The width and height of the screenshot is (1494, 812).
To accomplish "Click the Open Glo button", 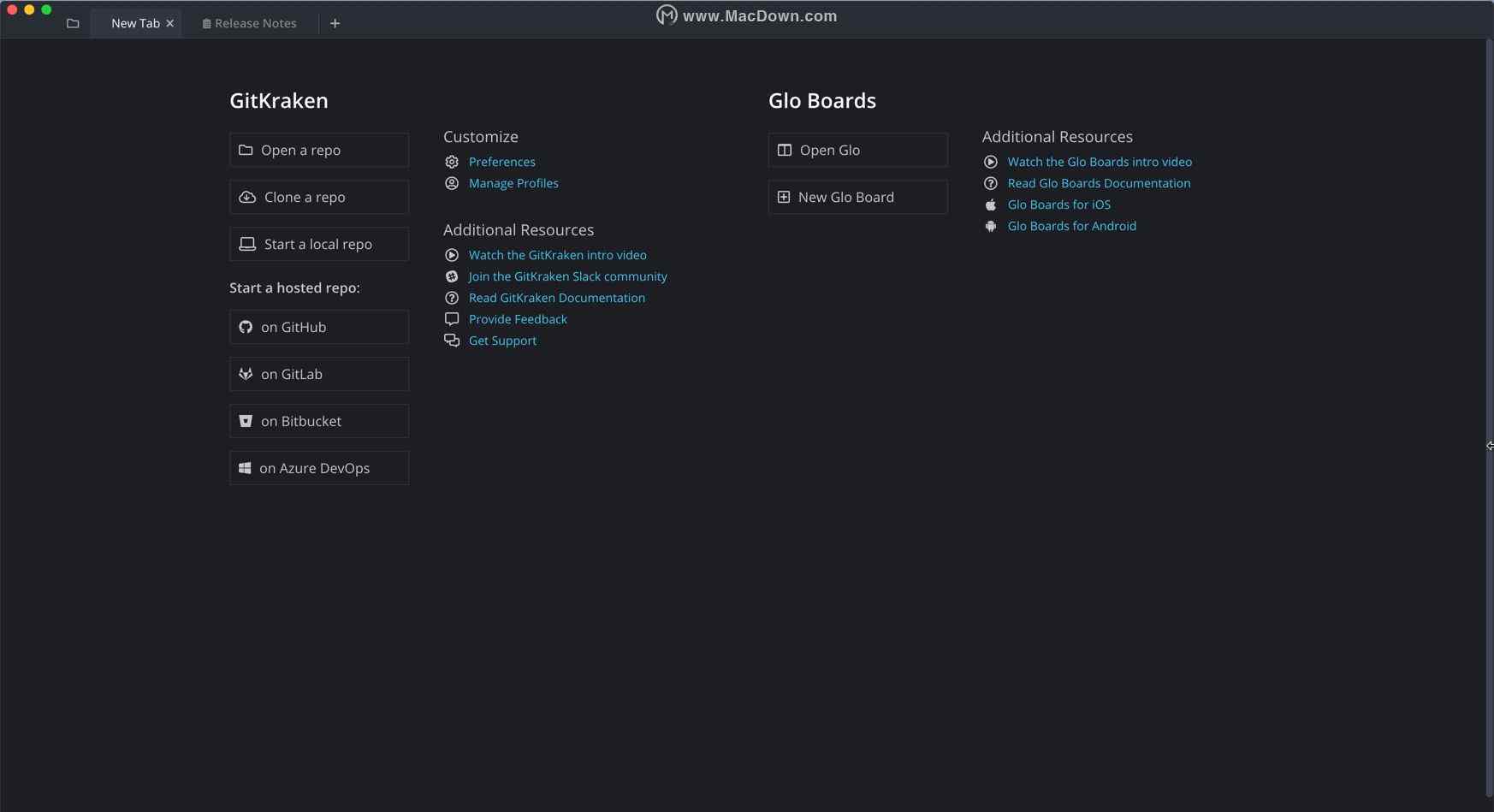I will (x=858, y=150).
